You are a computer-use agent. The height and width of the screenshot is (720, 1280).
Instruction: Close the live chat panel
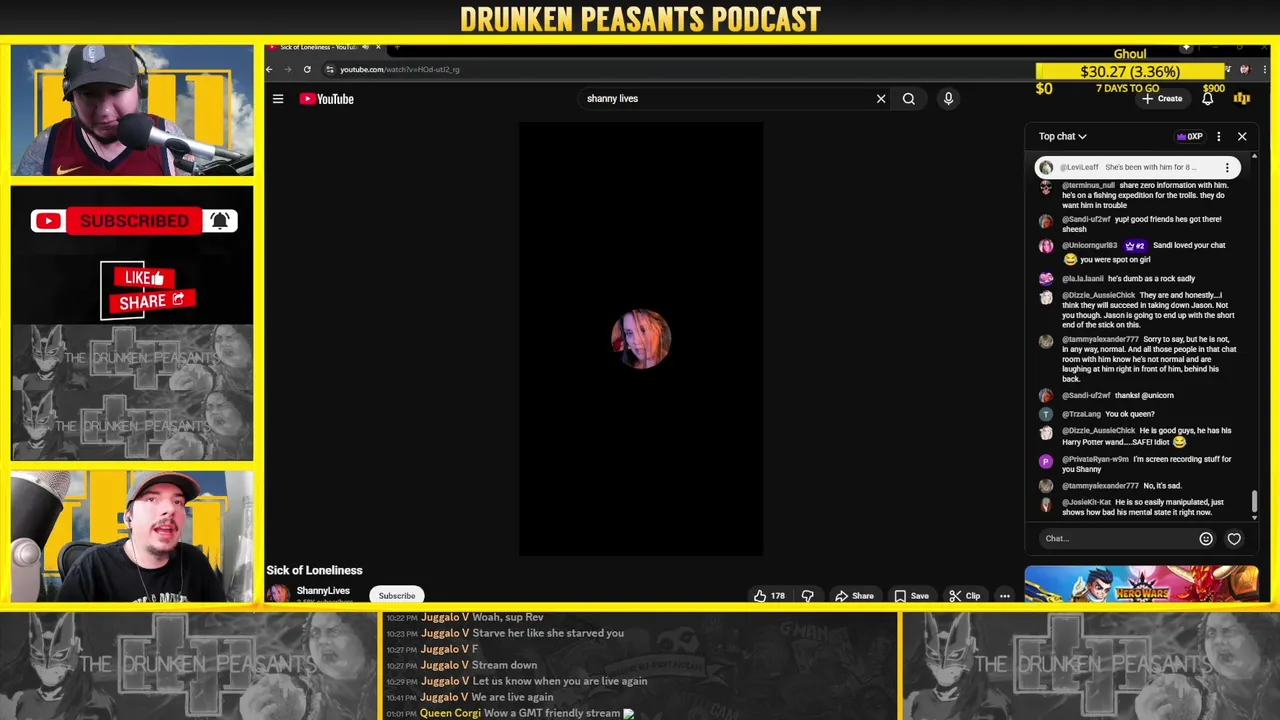[1242, 136]
